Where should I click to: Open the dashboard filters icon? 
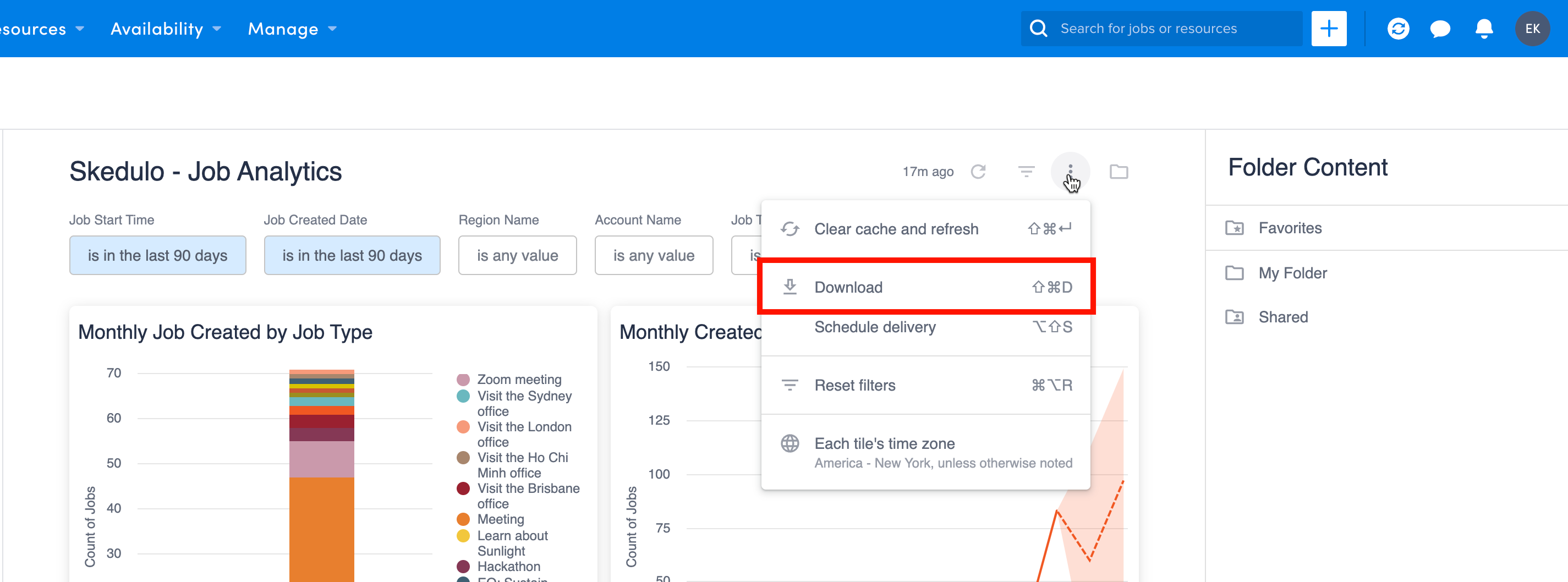point(1027,172)
